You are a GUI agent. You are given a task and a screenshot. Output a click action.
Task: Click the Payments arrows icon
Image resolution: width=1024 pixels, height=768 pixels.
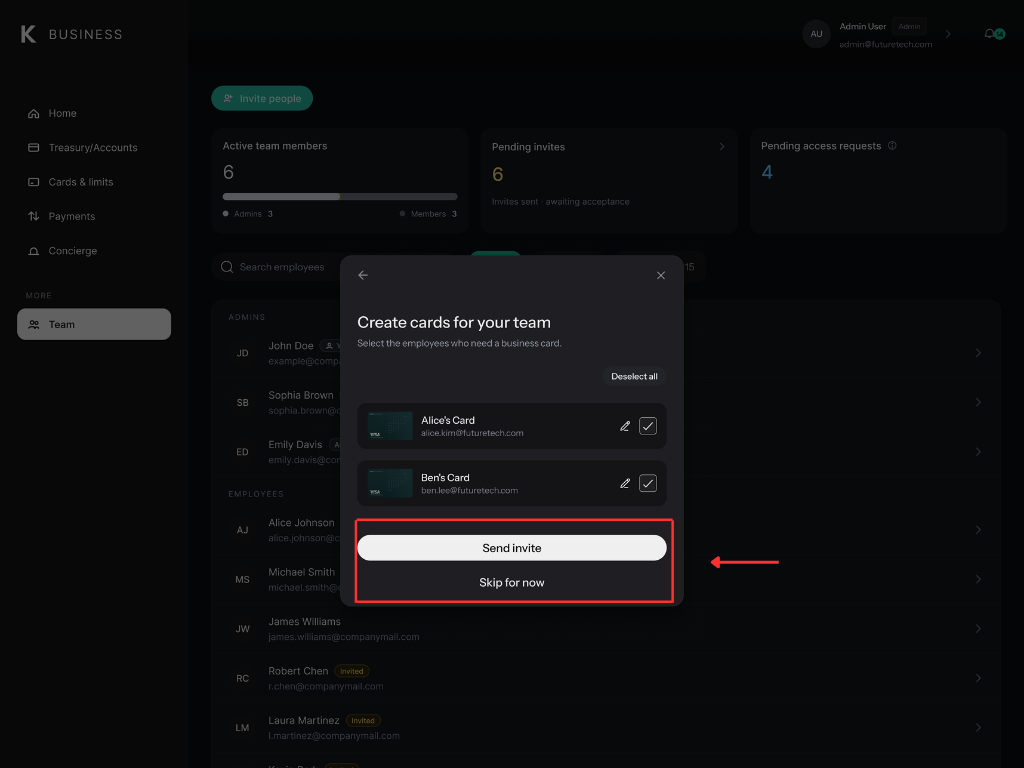coord(33,216)
